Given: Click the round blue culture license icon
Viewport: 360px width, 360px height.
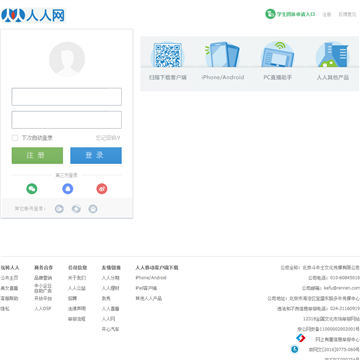Looking at the screenshot, I should coord(294,349).
